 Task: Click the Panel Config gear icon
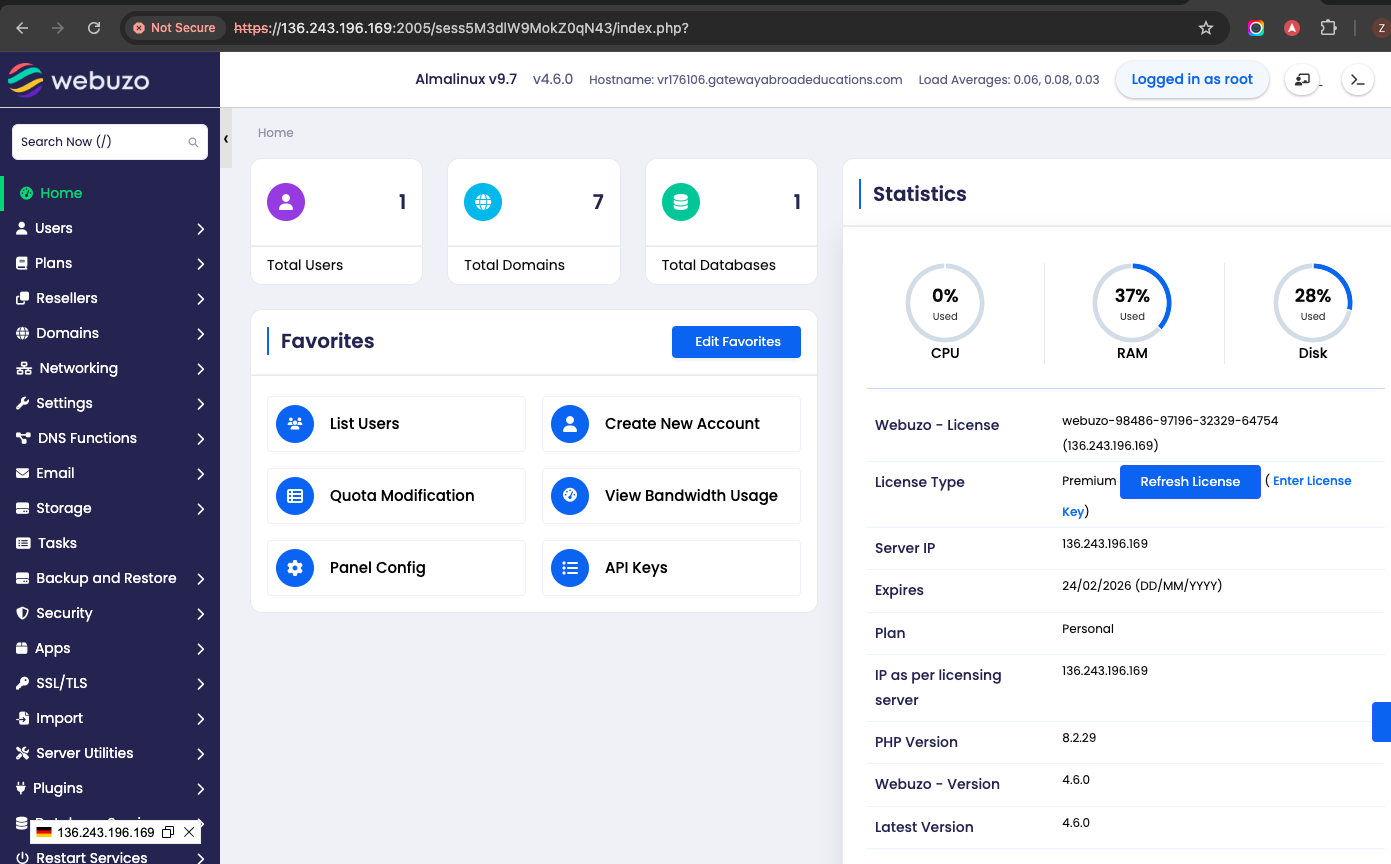click(x=295, y=568)
